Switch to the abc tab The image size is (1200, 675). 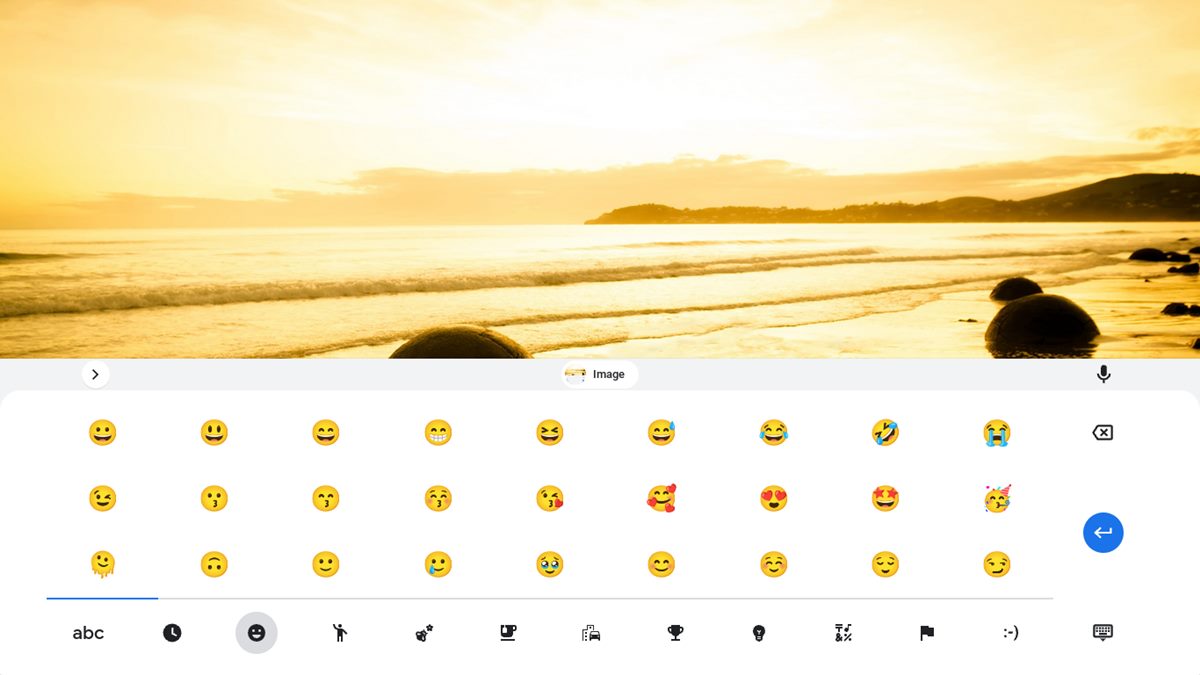(x=88, y=632)
